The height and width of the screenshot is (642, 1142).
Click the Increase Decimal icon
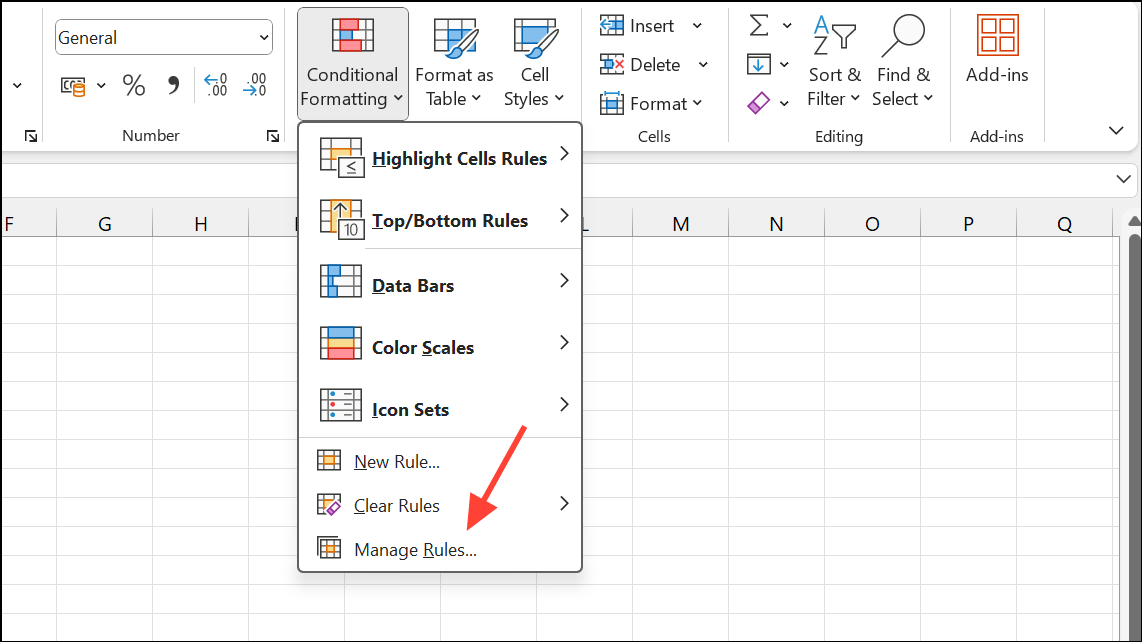click(214, 85)
